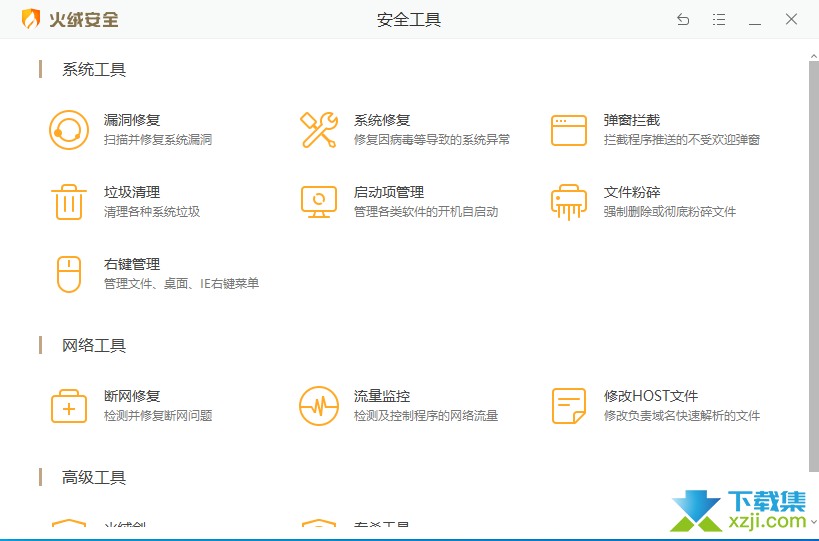Open the 弹窗拦截 popup window icon
The height and width of the screenshot is (541, 819).
pos(569,131)
